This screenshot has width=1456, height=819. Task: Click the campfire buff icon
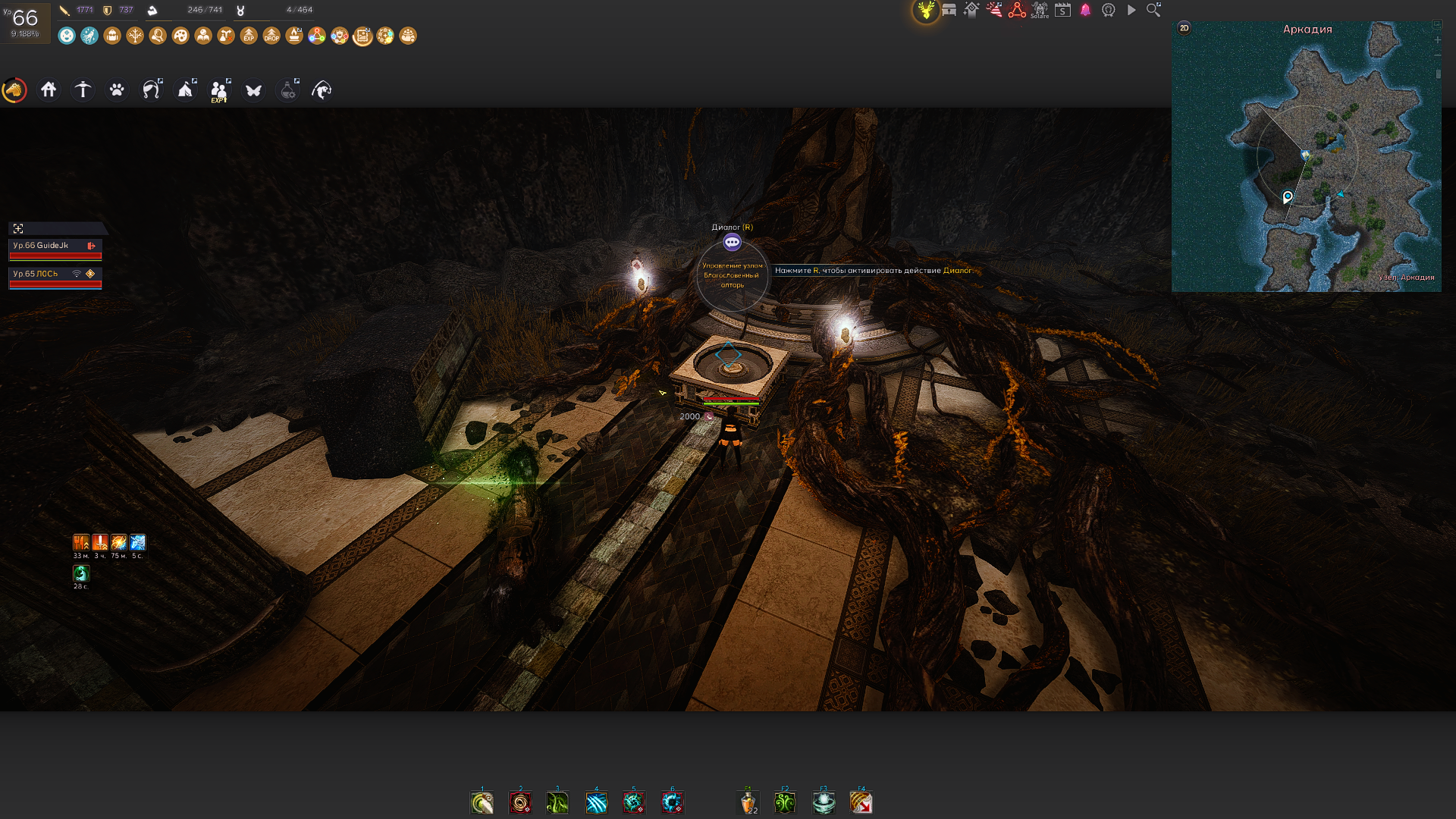pos(294,36)
